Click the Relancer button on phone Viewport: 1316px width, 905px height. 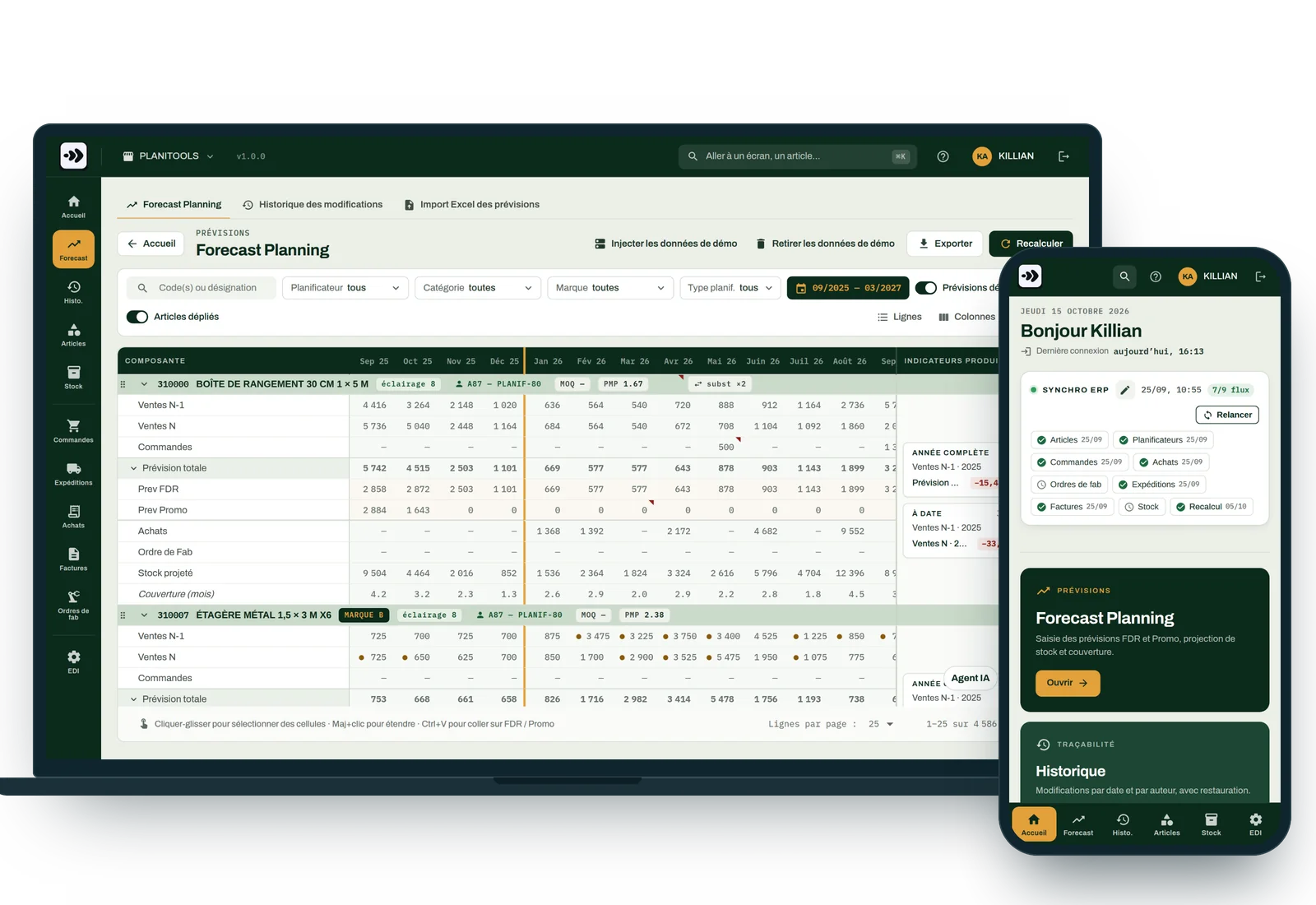point(1227,415)
